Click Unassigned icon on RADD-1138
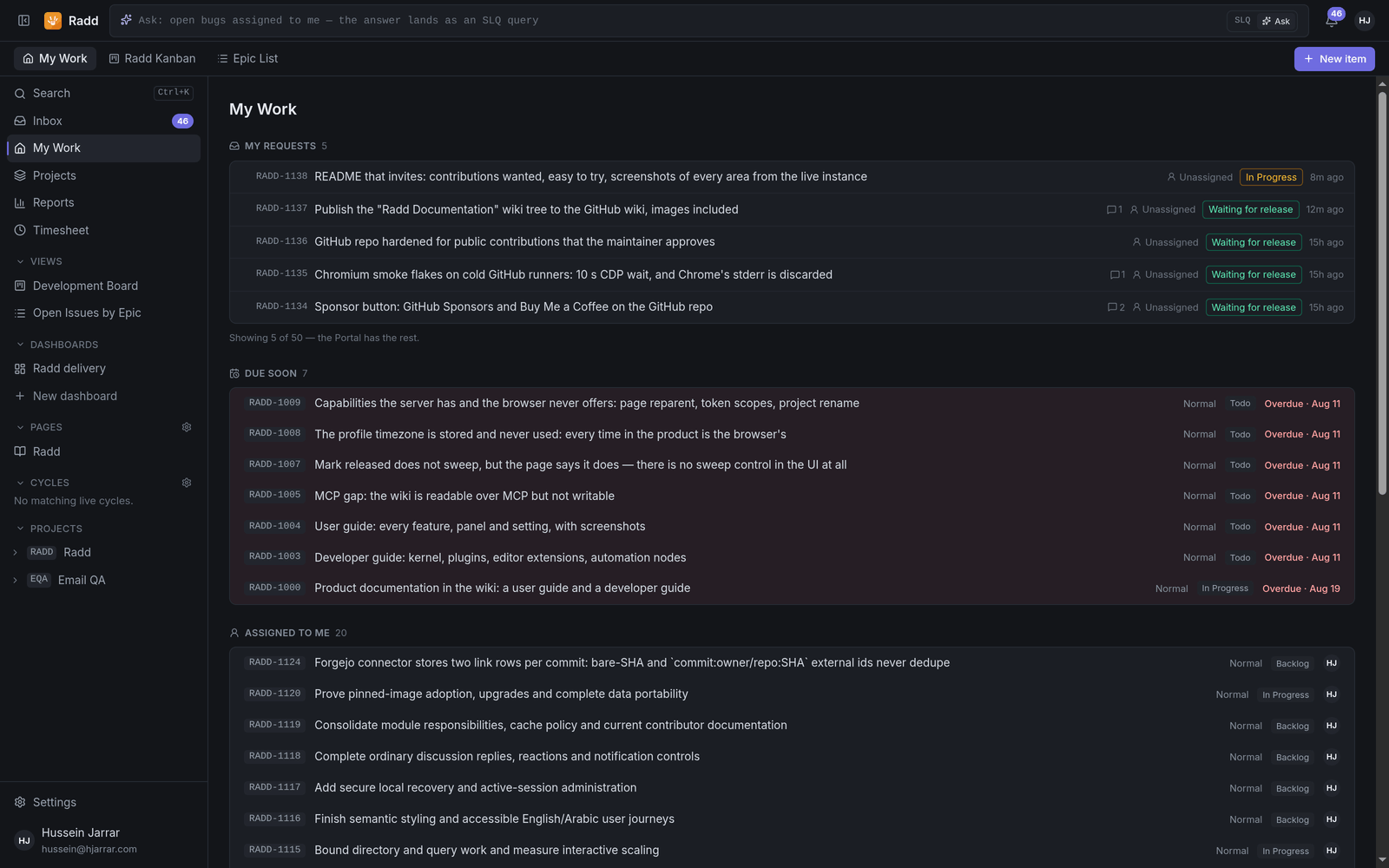Viewport: 1389px width, 868px height. click(x=1171, y=177)
